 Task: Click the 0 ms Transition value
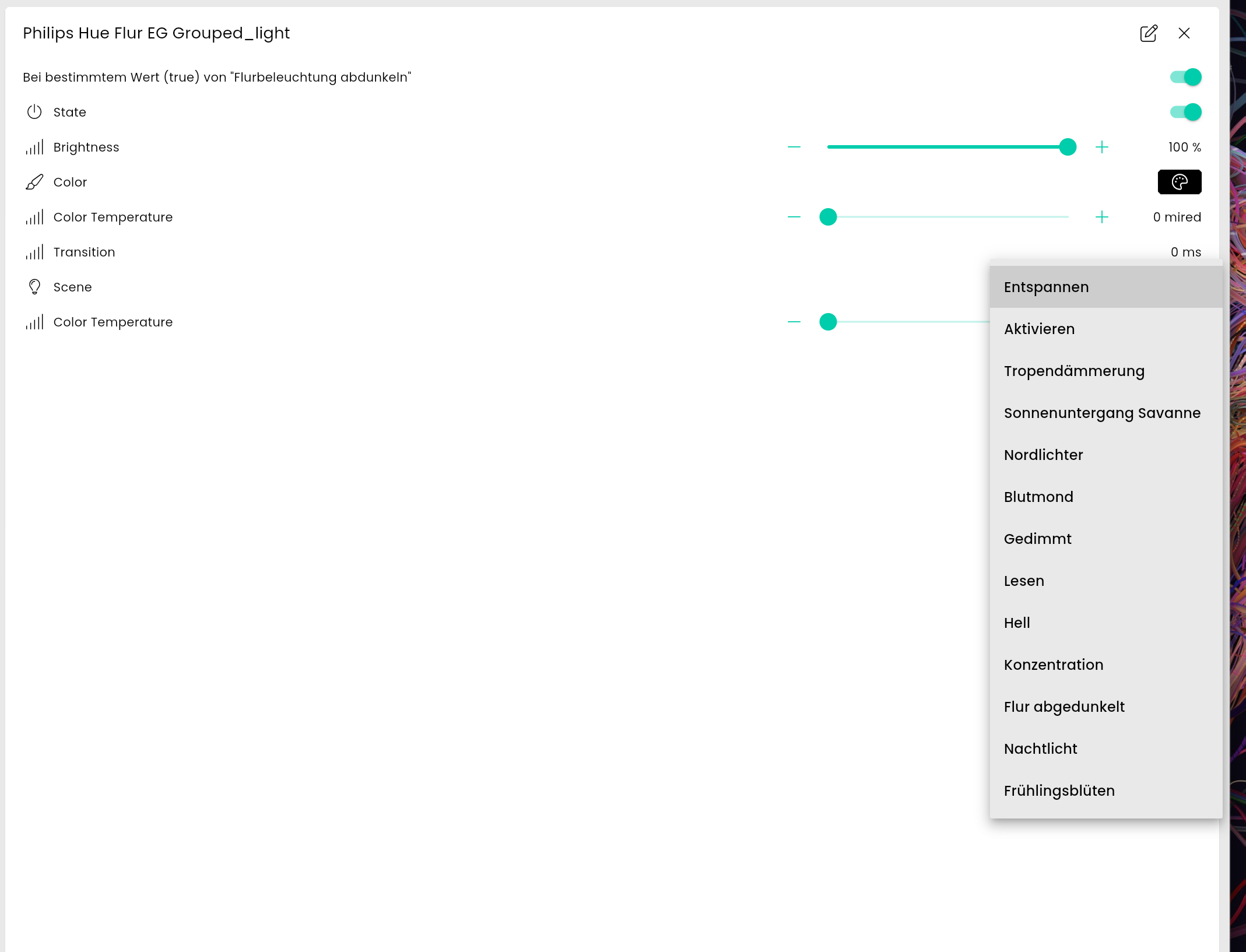(x=1185, y=252)
